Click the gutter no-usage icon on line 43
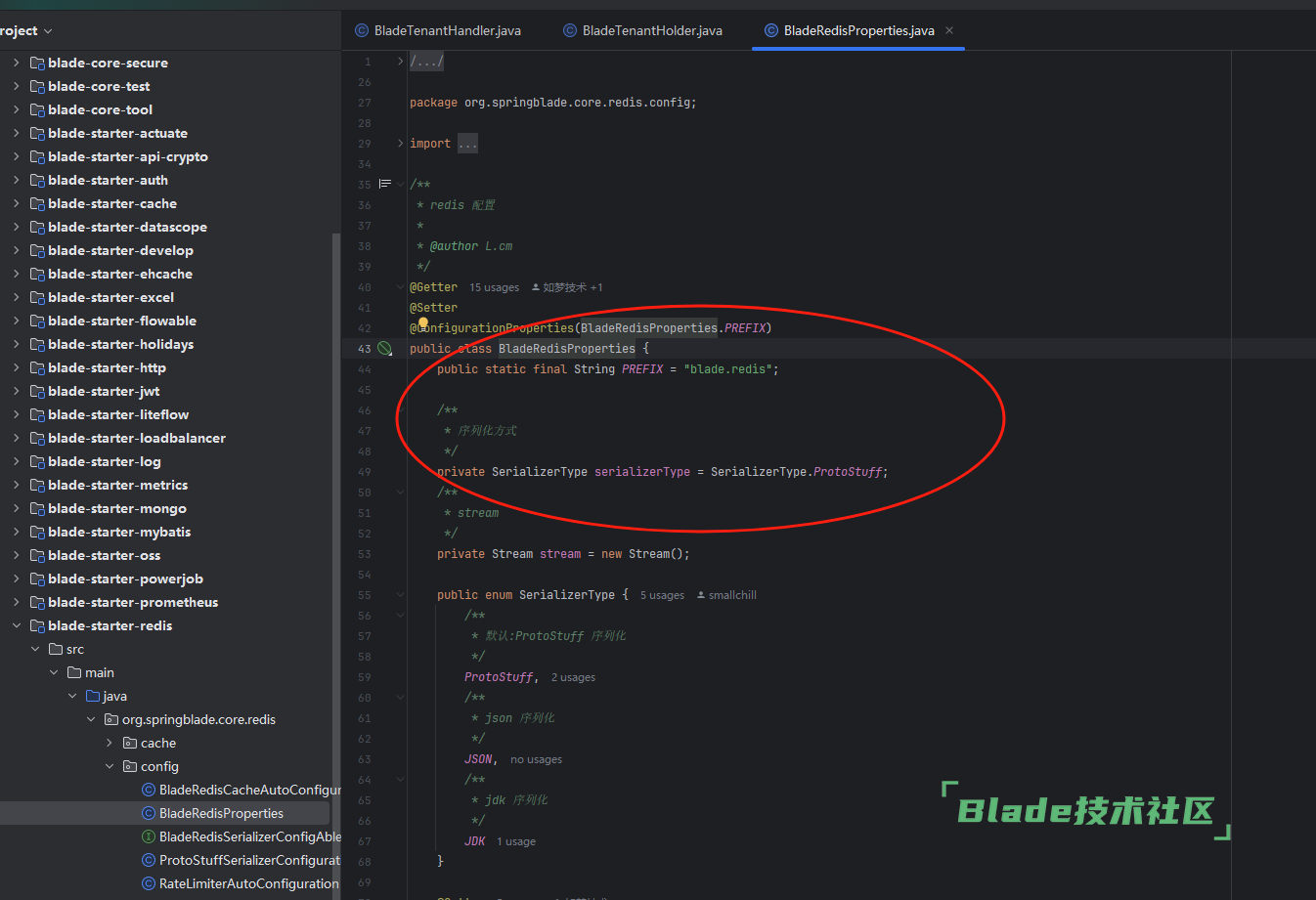1316x900 pixels. [x=384, y=349]
